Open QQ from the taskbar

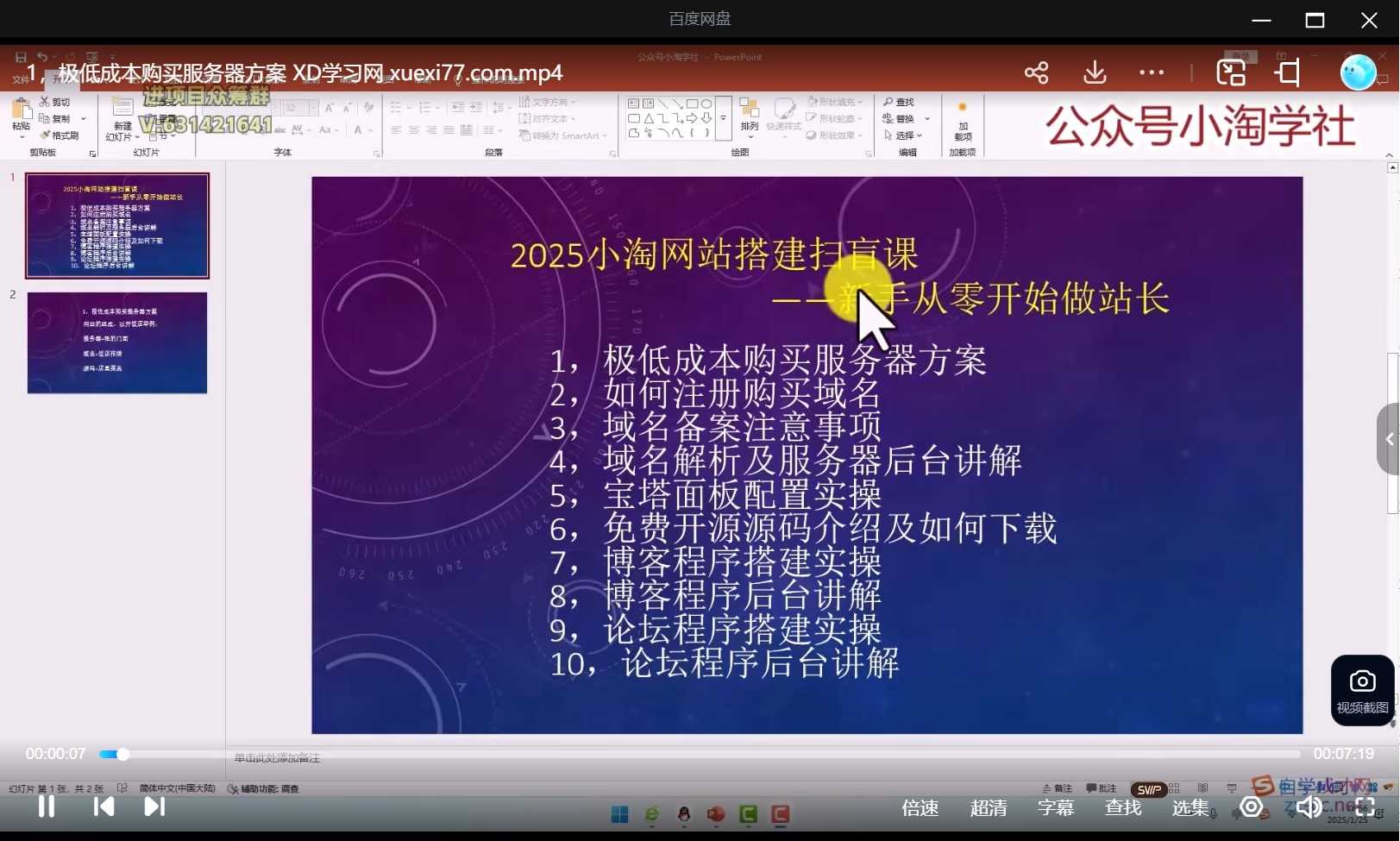click(683, 813)
